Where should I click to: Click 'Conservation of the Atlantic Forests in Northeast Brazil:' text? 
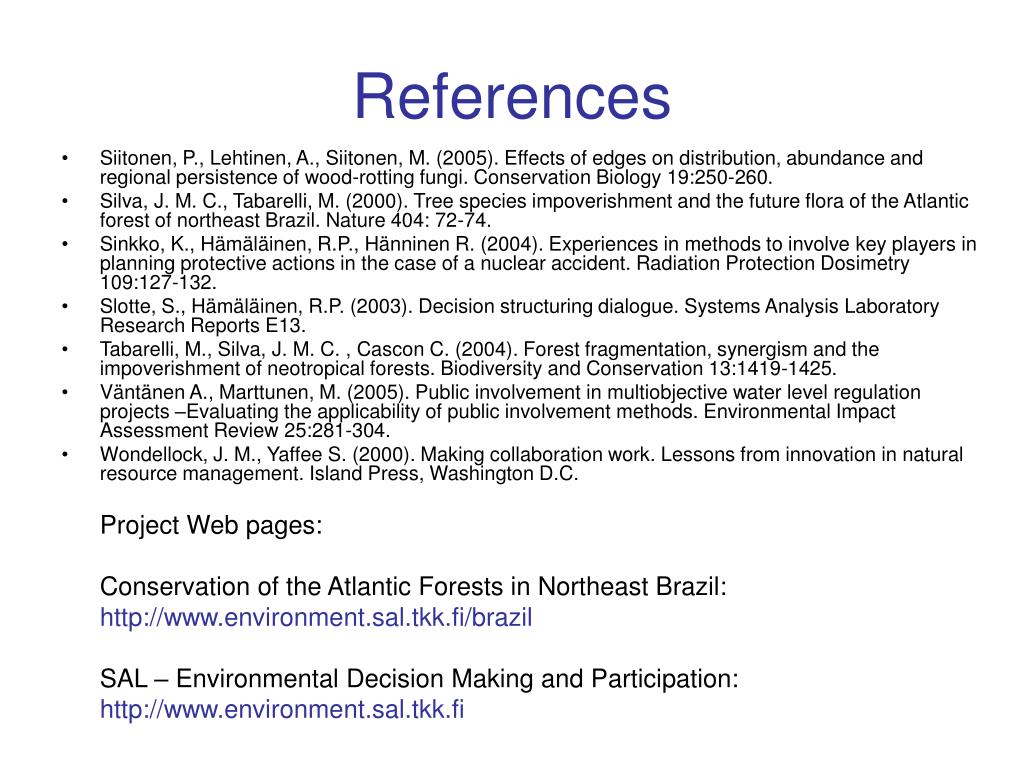coord(413,586)
